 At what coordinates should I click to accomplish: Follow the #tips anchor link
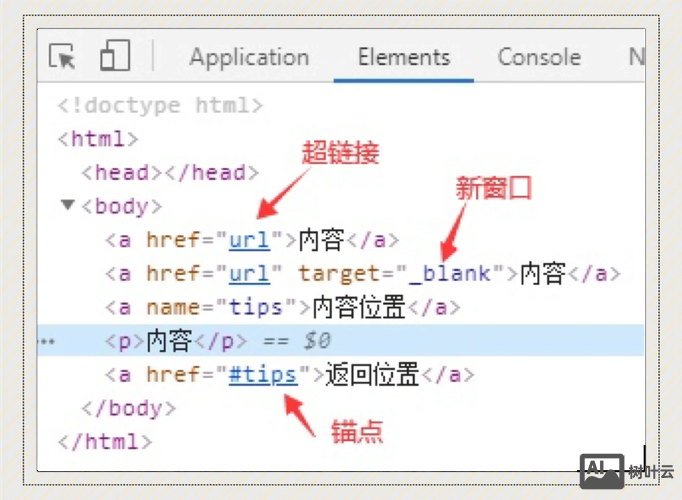click(262, 375)
